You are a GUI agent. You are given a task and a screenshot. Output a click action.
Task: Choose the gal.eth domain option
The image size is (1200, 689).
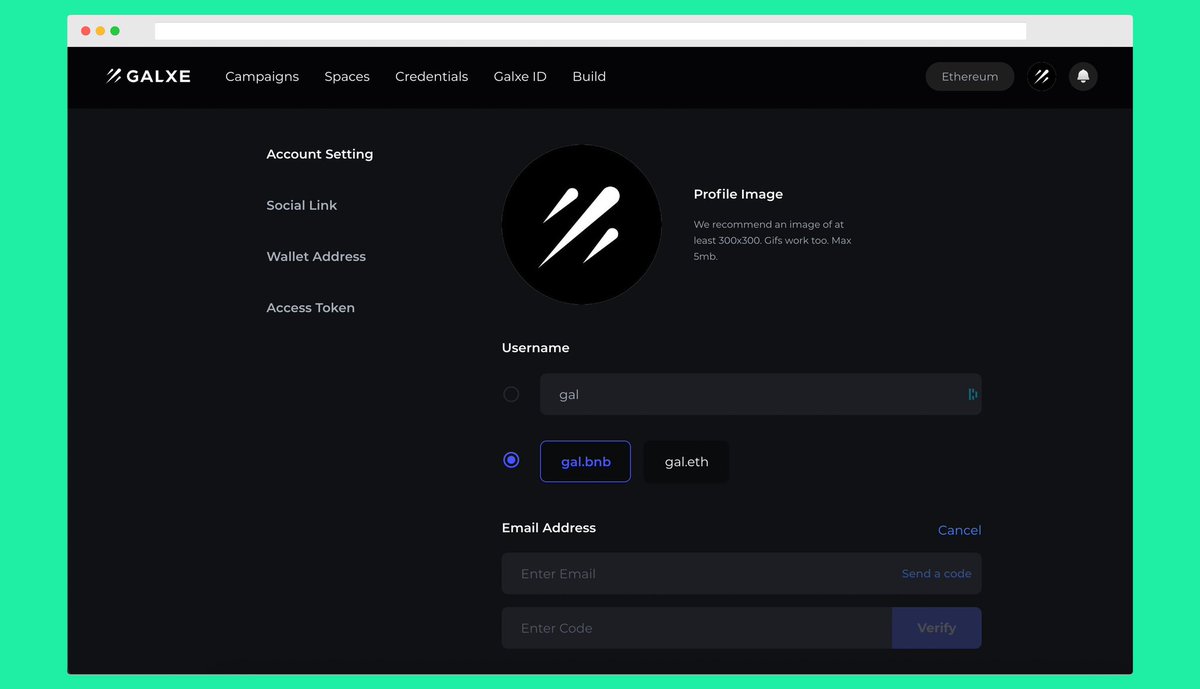click(686, 461)
